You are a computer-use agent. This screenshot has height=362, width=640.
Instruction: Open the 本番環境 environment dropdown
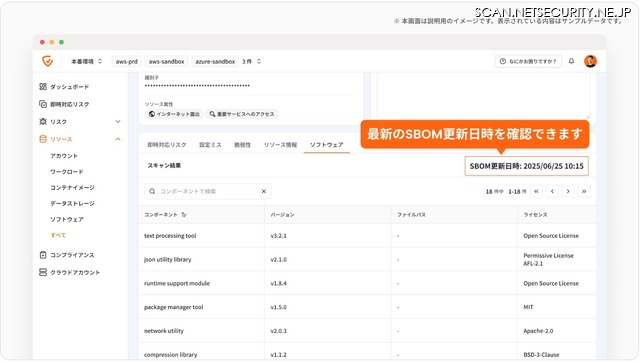click(x=86, y=62)
